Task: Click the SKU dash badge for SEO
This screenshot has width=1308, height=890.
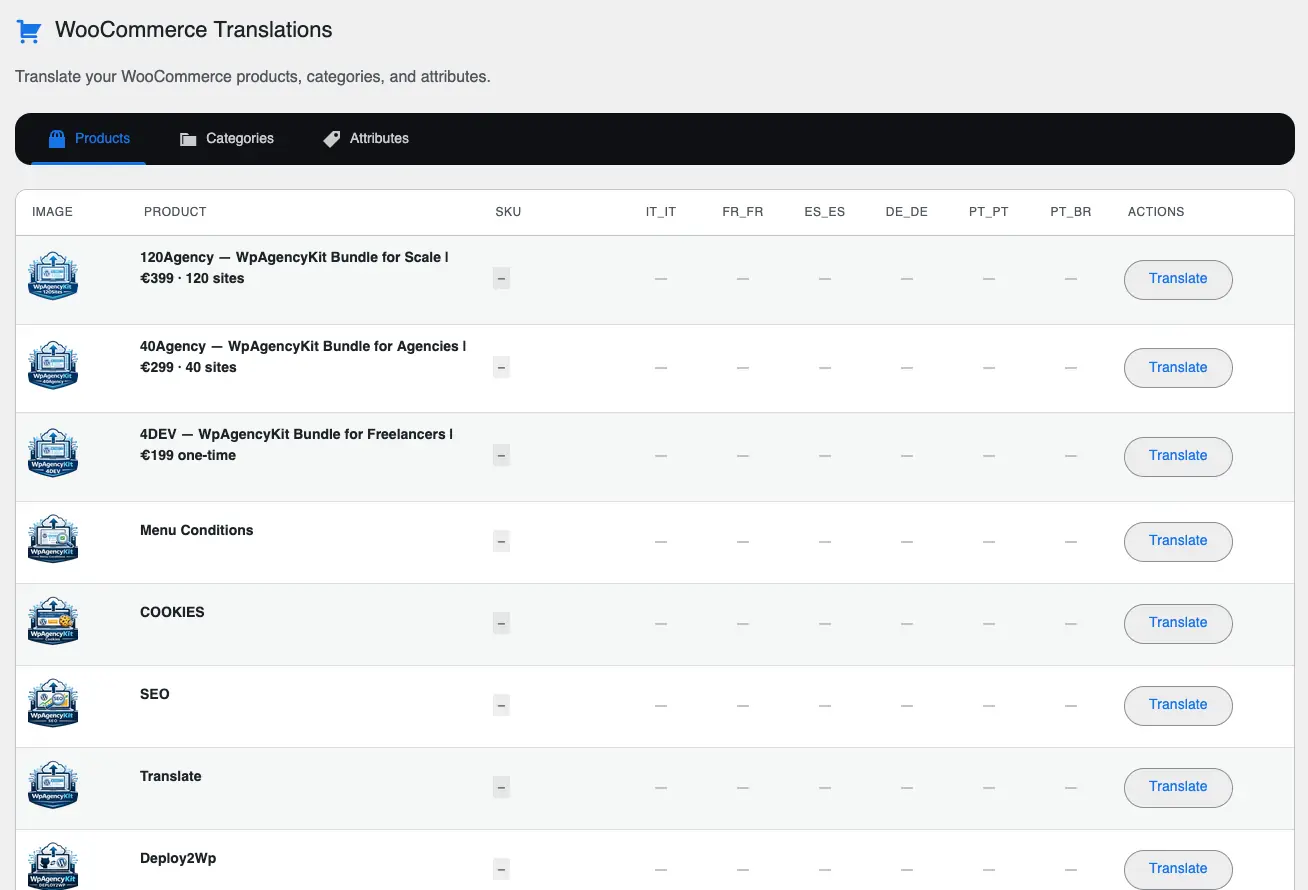Action: coord(502,705)
